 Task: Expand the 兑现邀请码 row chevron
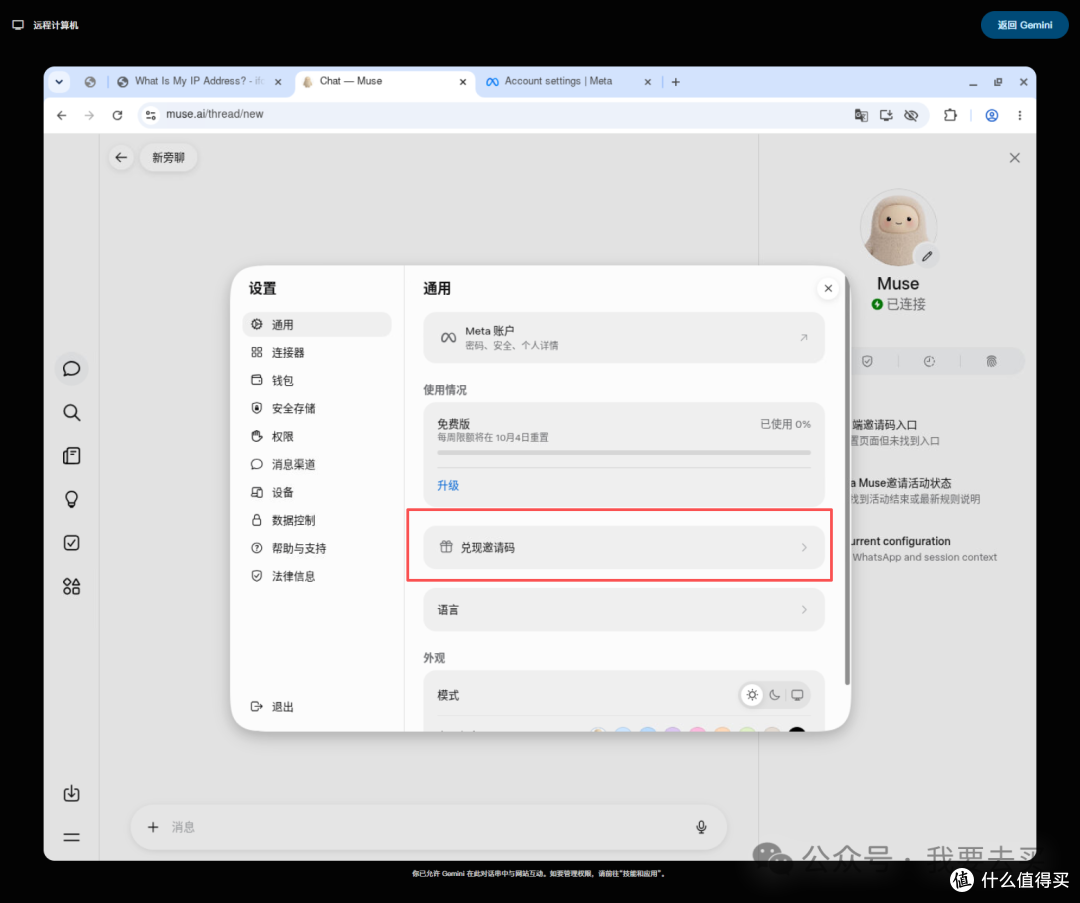tap(804, 548)
